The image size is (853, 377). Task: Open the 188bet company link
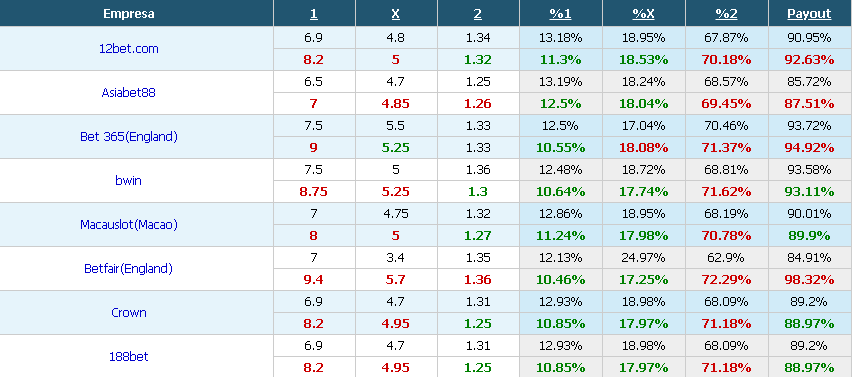[128, 356]
